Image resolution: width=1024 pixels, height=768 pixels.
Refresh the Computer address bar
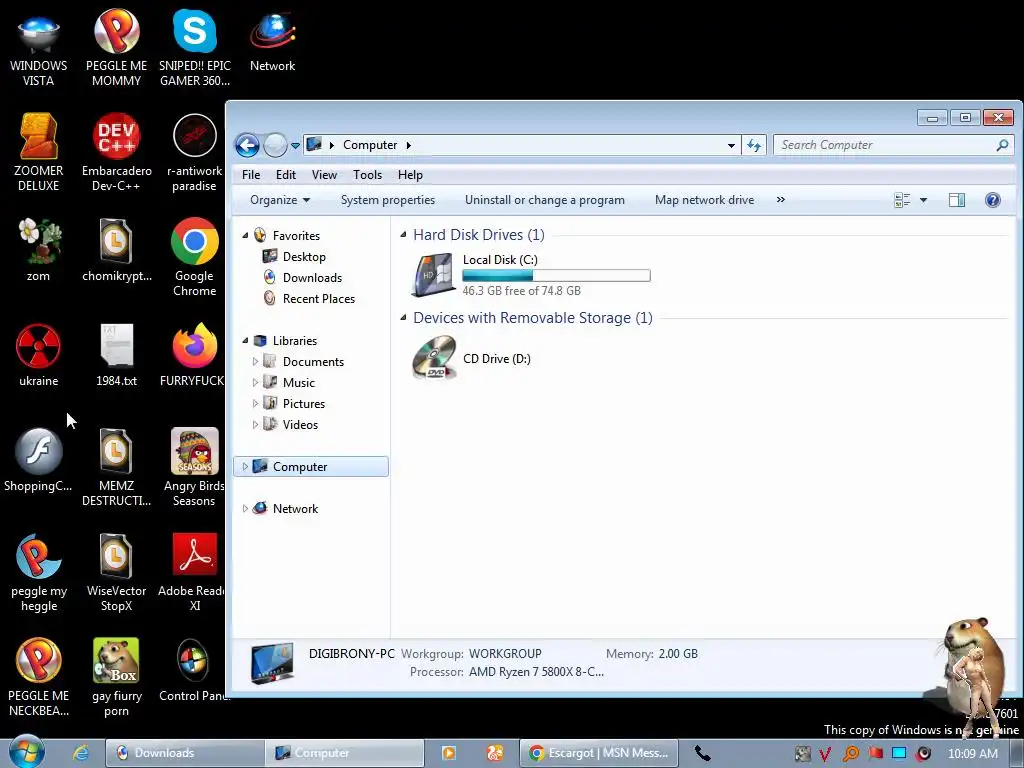754,145
